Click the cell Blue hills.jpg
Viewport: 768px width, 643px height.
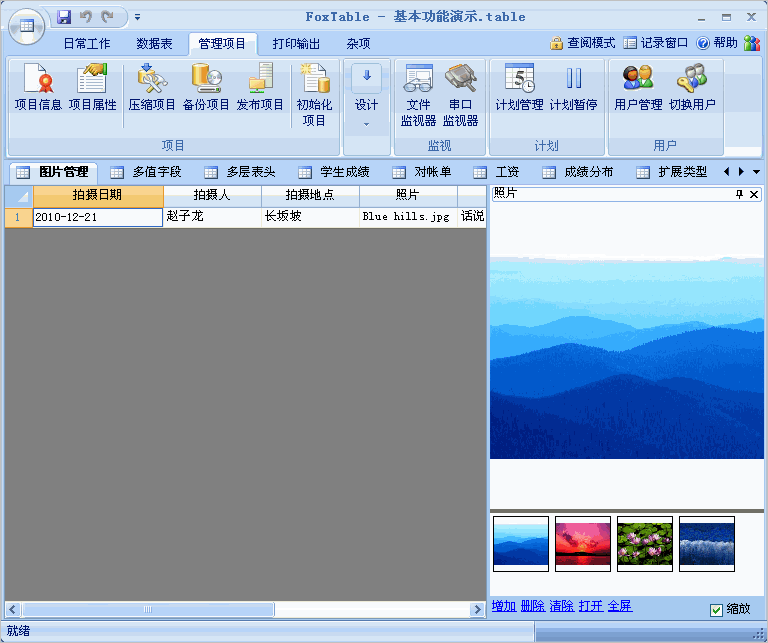tap(408, 217)
